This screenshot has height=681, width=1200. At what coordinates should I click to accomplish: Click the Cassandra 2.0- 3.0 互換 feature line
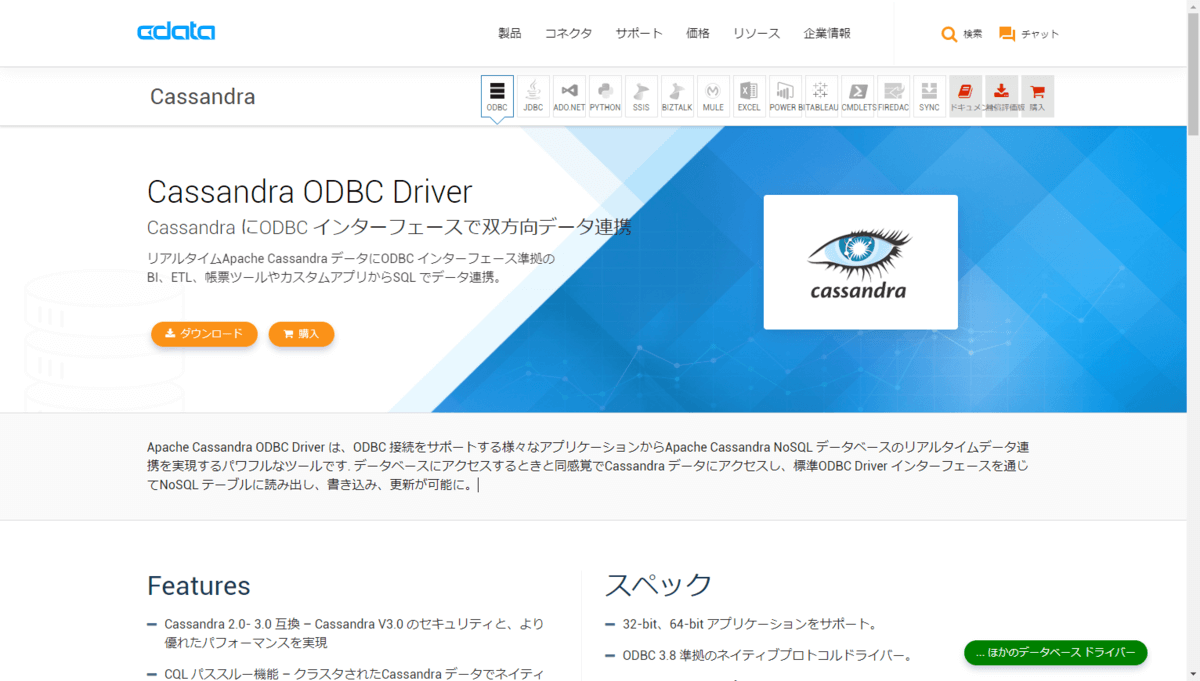355,633
